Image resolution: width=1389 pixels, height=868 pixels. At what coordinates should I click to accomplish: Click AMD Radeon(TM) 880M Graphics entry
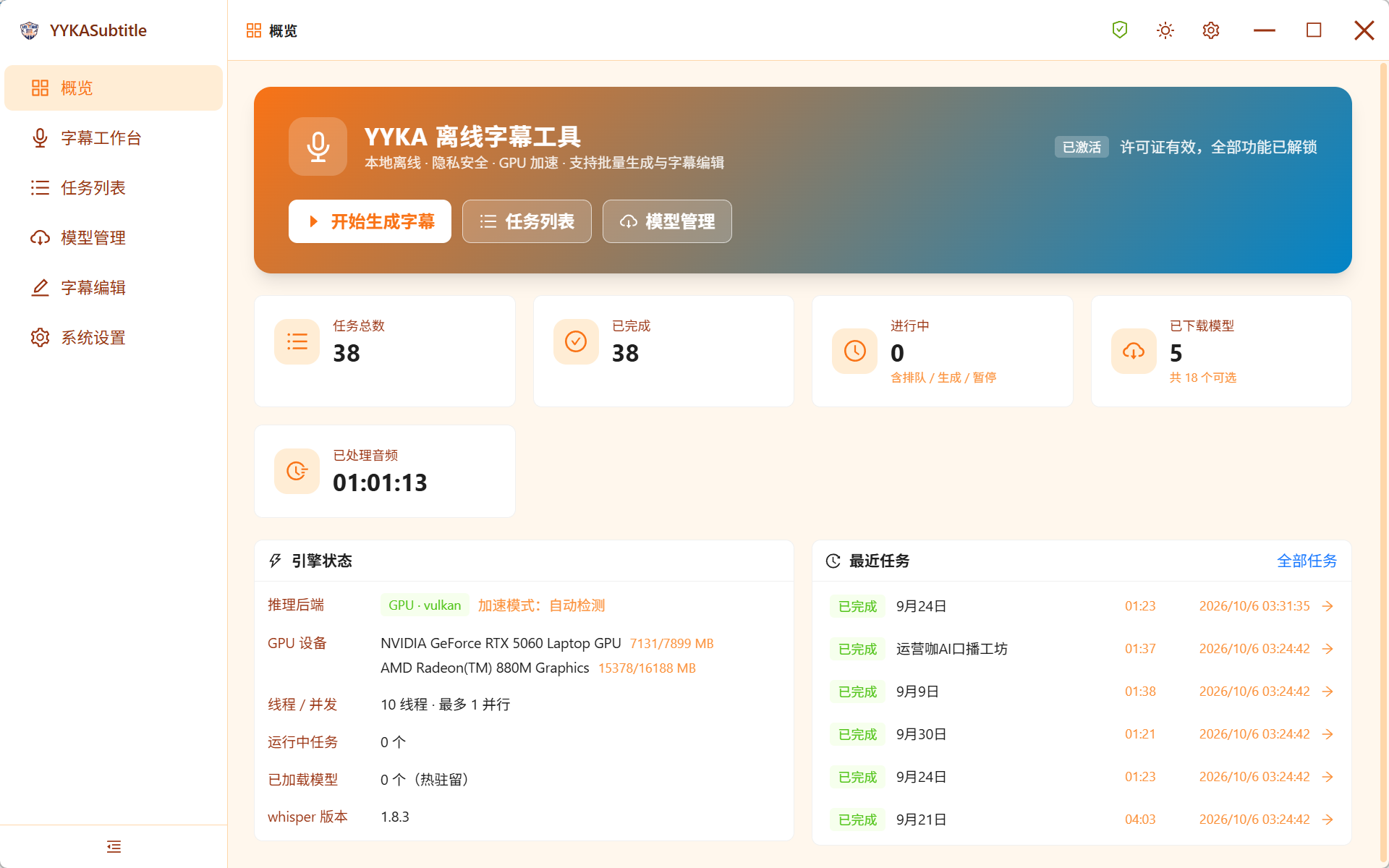(485, 668)
